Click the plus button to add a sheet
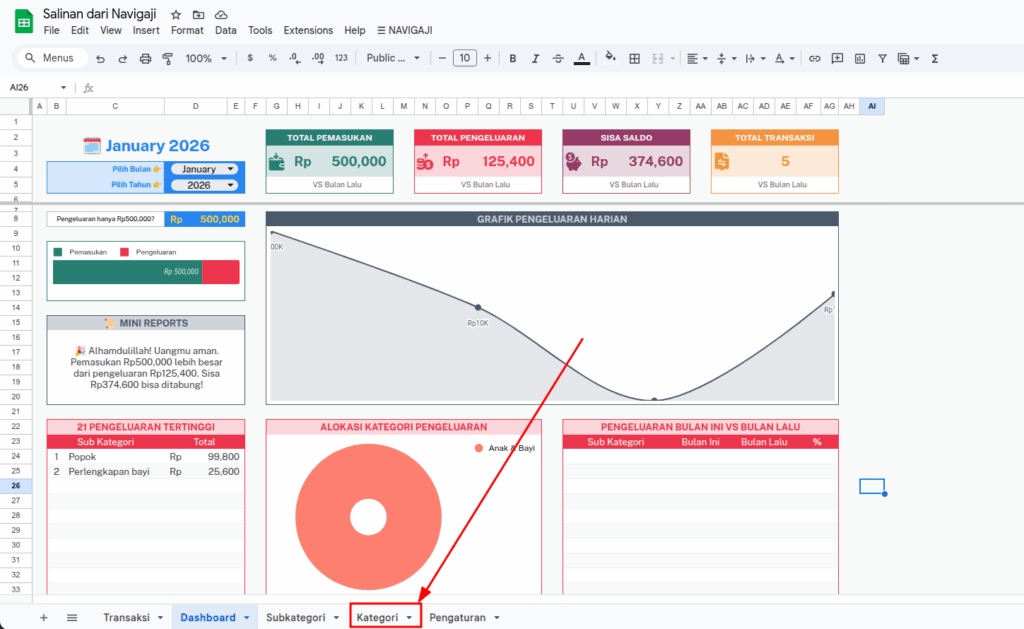The width and height of the screenshot is (1024, 629). [43, 618]
